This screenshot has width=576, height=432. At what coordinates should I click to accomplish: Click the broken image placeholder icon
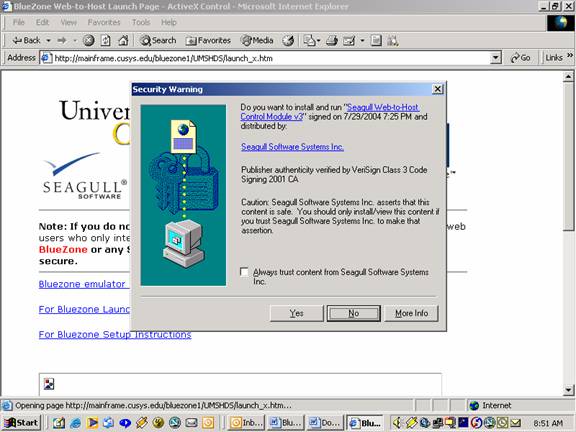pyautogui.click(x=49, y=384)
